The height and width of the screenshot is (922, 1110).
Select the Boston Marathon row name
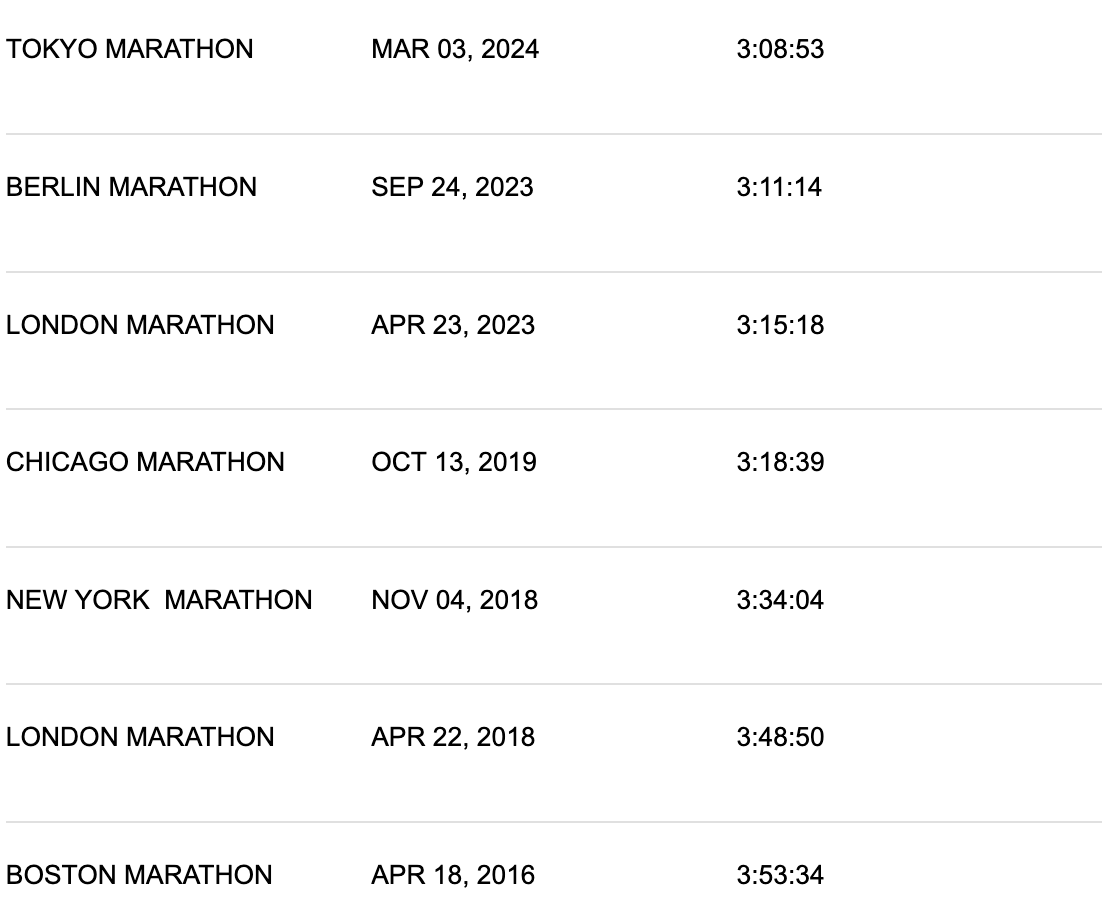(x=139, y=875)
